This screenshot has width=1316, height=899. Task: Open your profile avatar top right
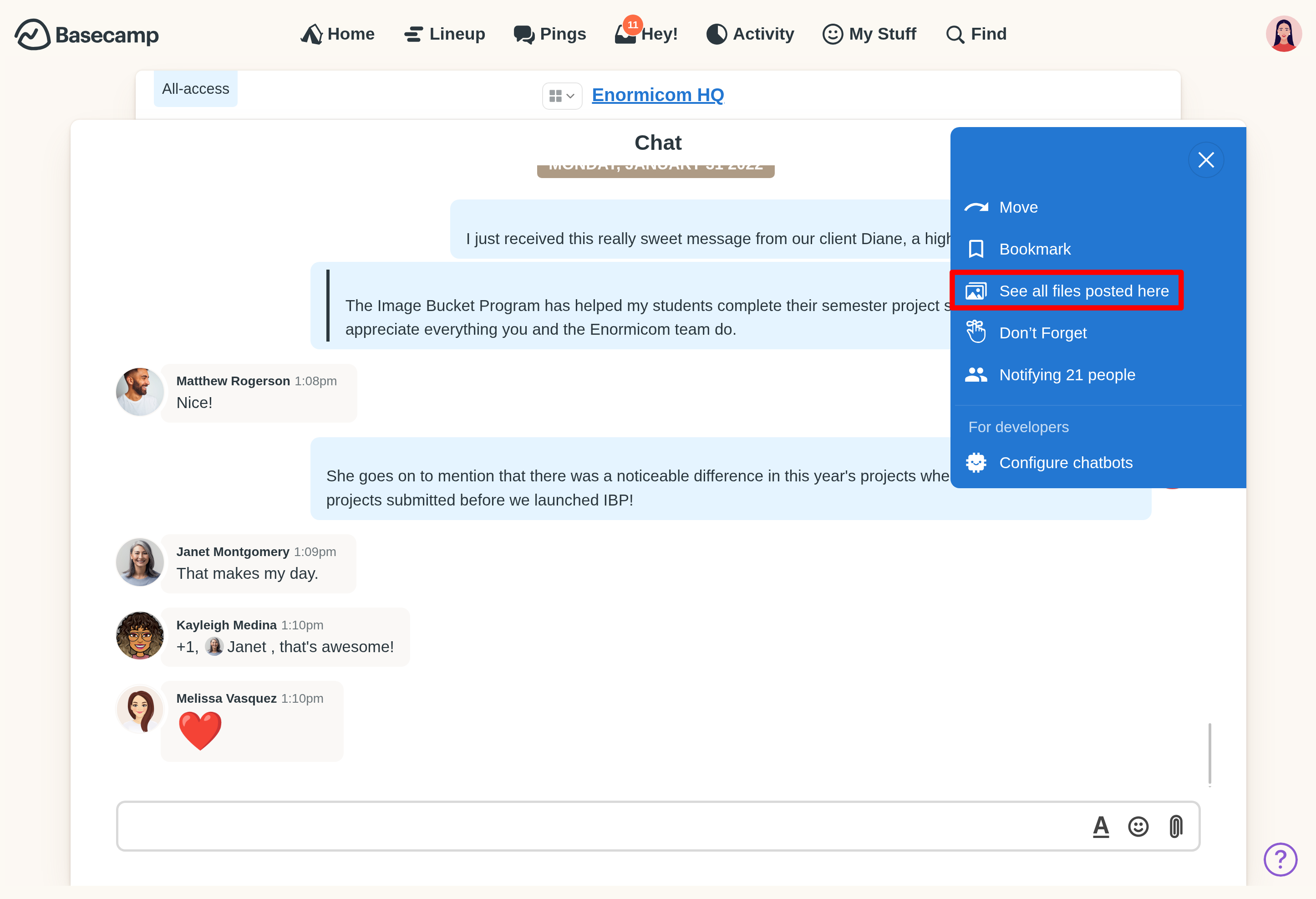pos(1283,34)
